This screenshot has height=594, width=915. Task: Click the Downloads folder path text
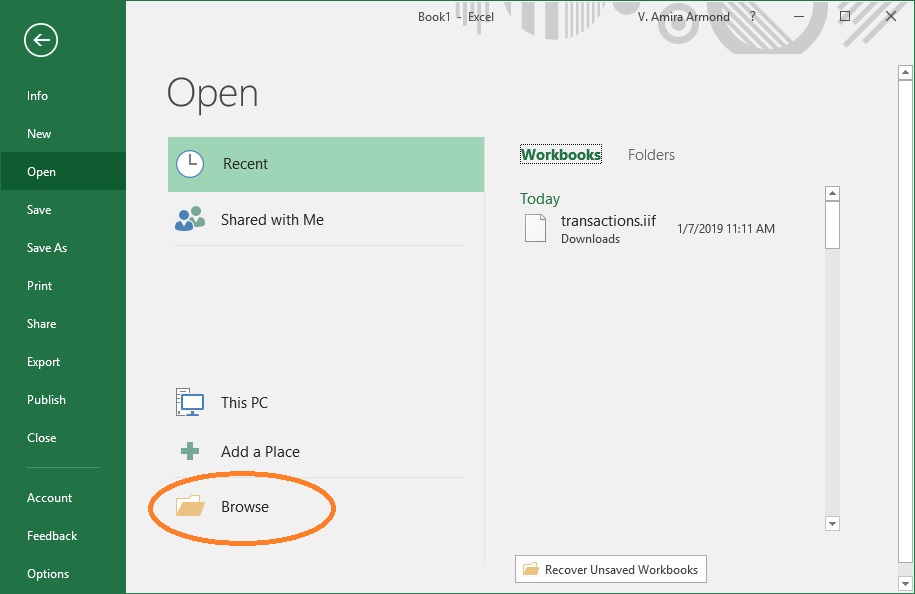[590, 239]
